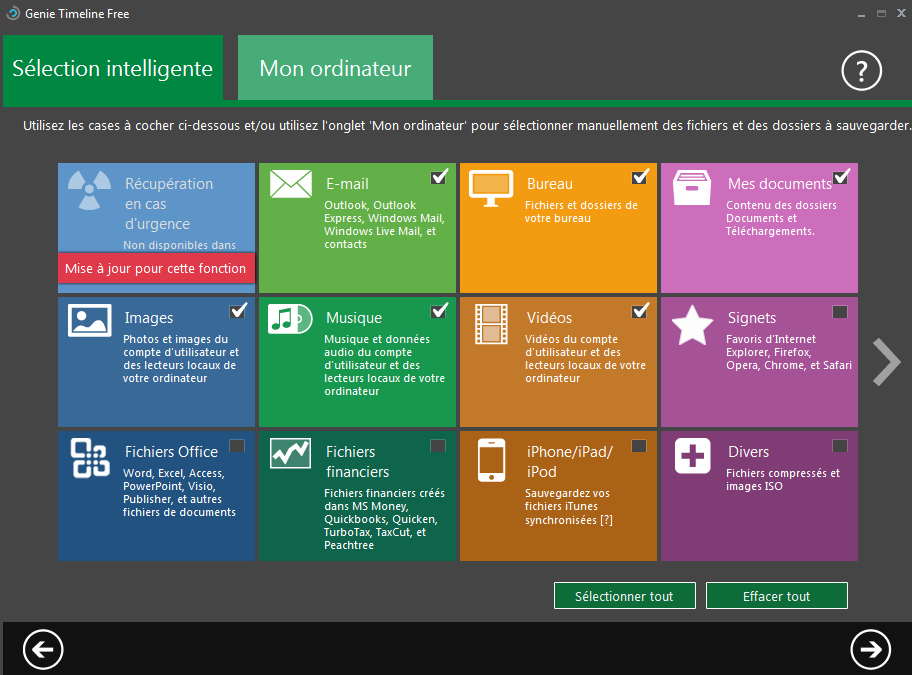Click the Sauvegardez vos fichiers iTunes text
Viewport: 912px width, 675px height.
coord(568,506)
